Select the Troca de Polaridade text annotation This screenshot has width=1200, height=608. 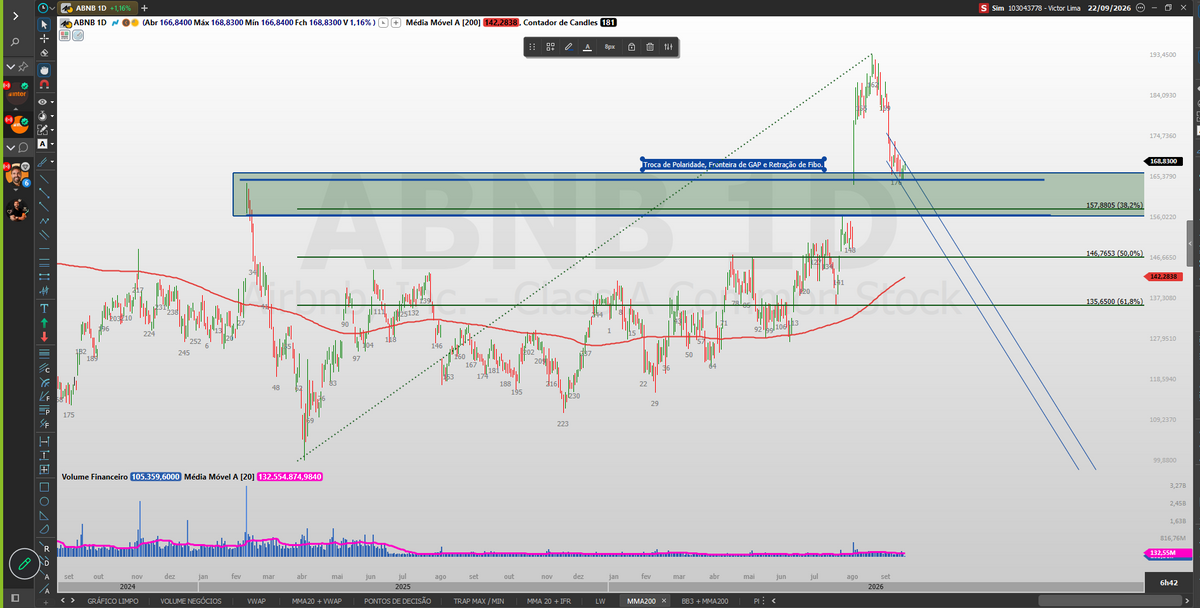click(733, 164)
